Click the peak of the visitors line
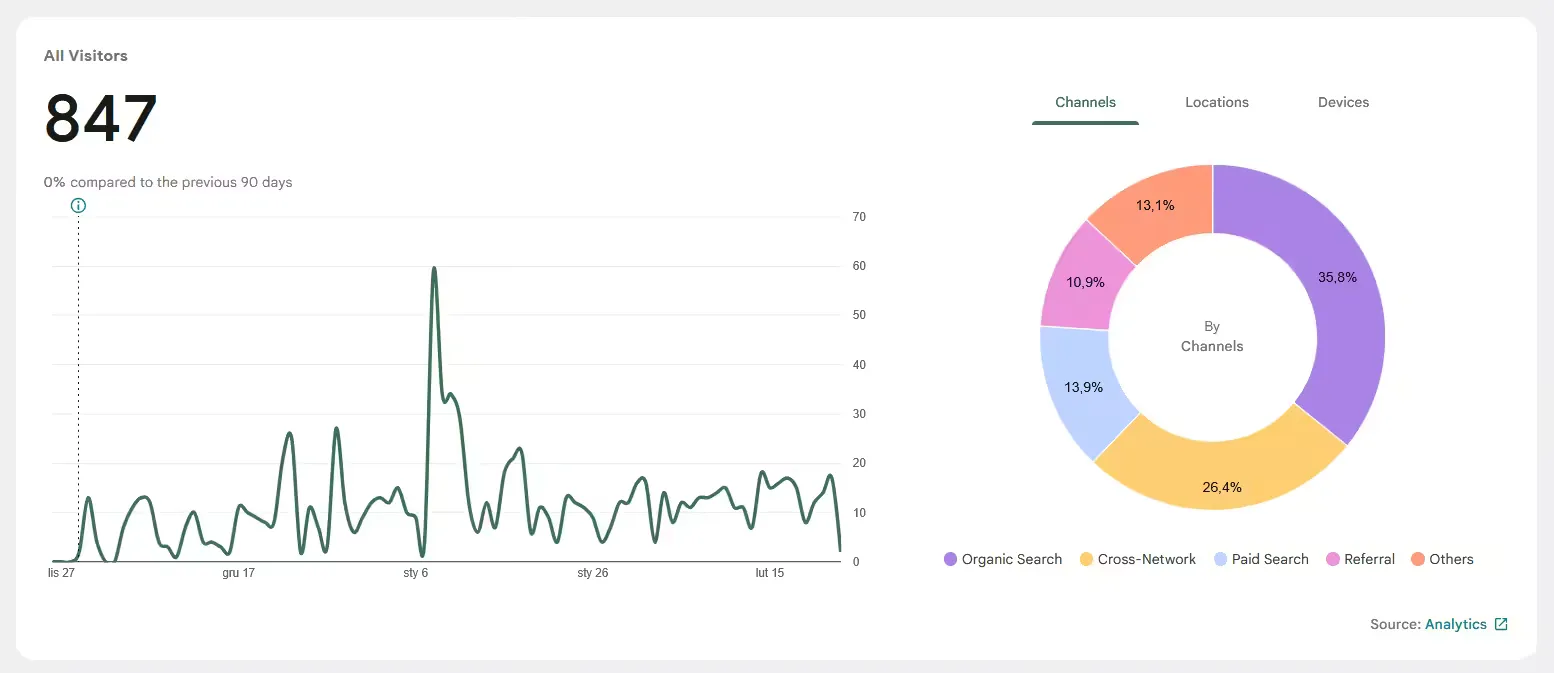This screenshot has width=1554, height=673. click(x=434, y=268)
